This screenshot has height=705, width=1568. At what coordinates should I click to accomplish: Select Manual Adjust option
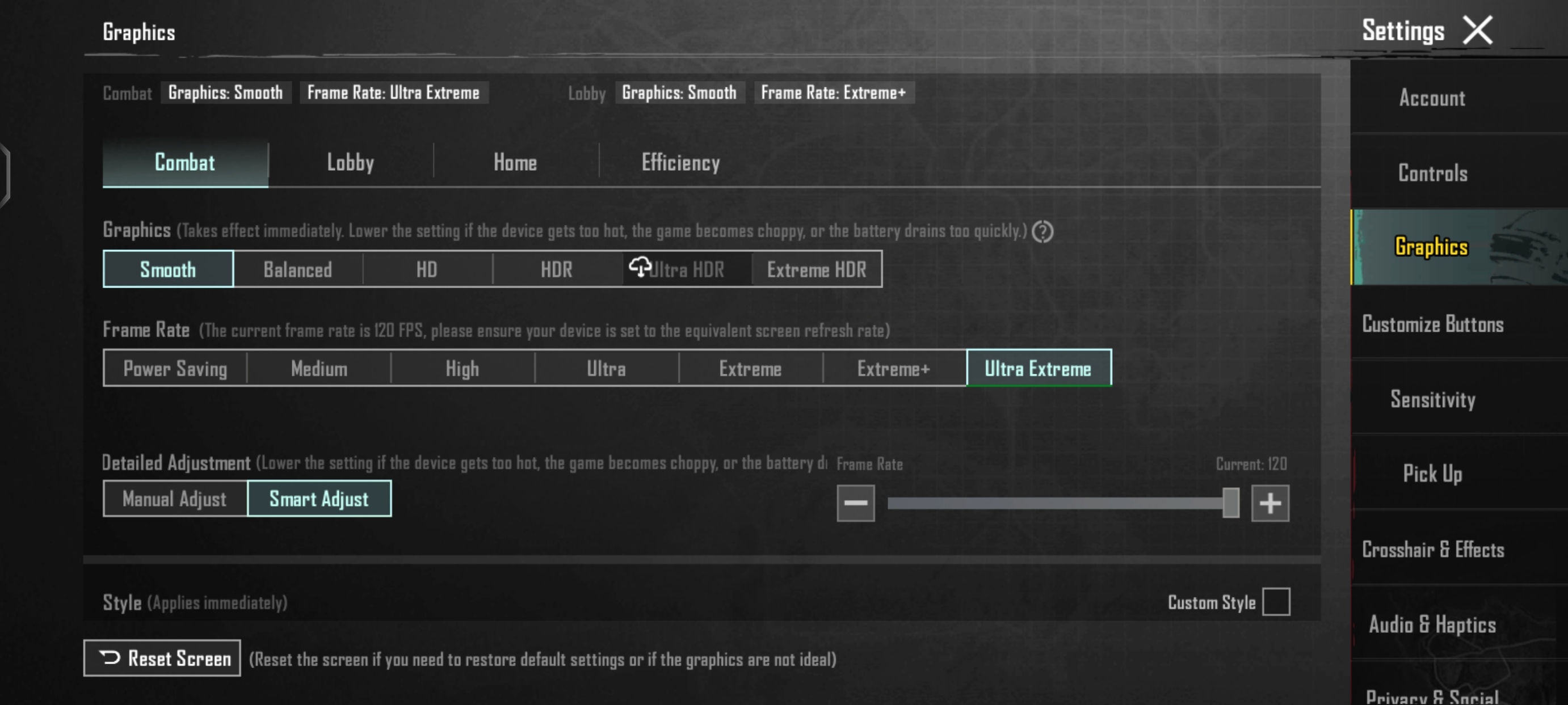pos(175,499)
